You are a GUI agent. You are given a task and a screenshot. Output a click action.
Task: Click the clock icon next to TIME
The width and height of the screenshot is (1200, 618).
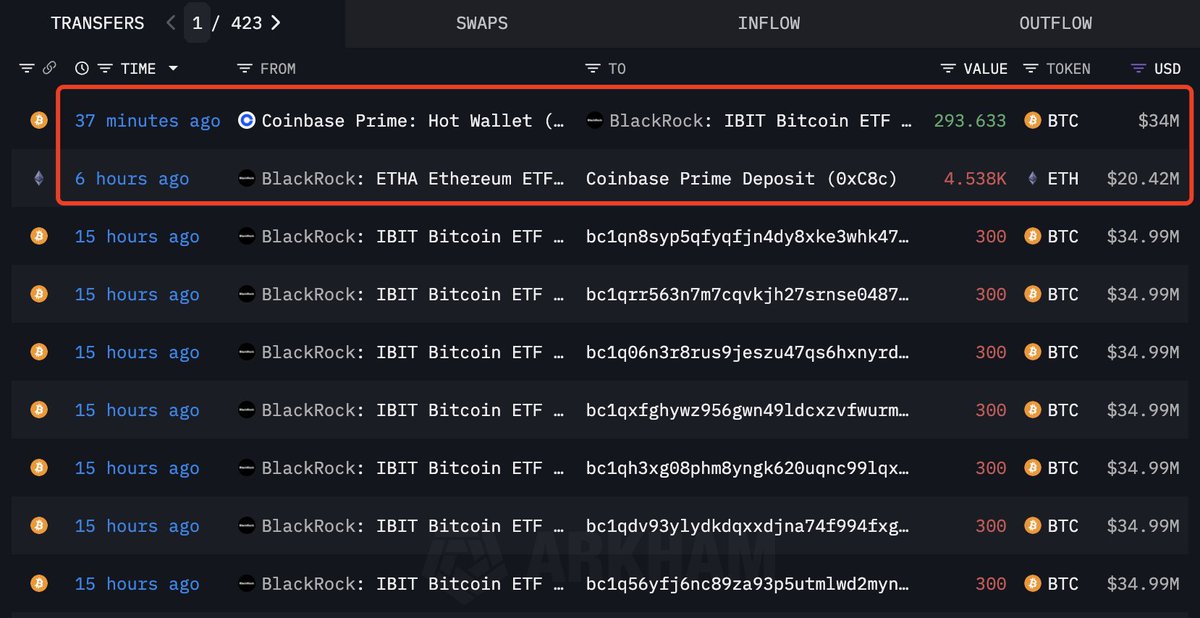82,68
